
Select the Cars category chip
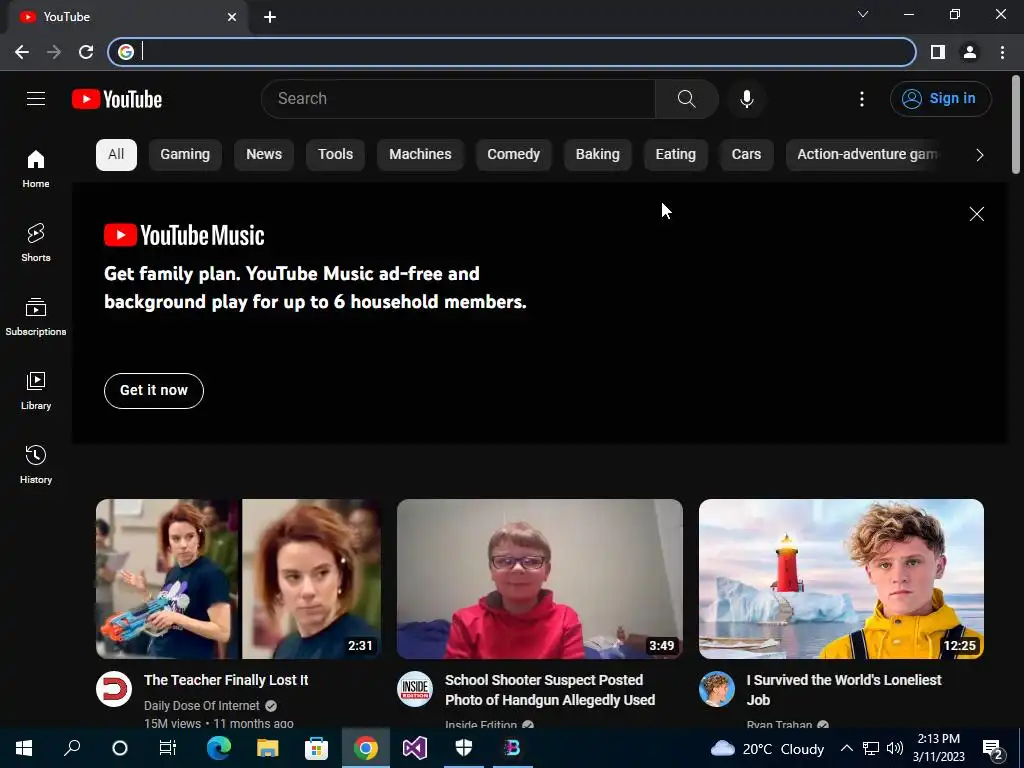click(x=746, y=155)
